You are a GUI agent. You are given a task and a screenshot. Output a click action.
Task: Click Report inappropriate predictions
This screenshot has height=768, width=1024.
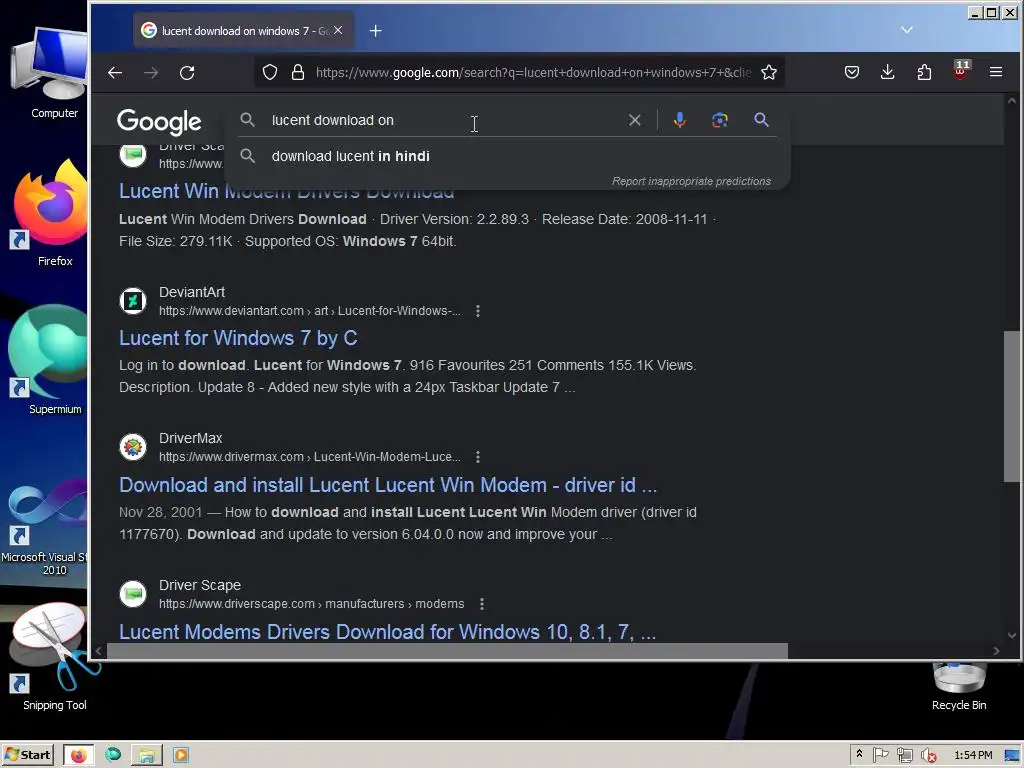point(691,182)
